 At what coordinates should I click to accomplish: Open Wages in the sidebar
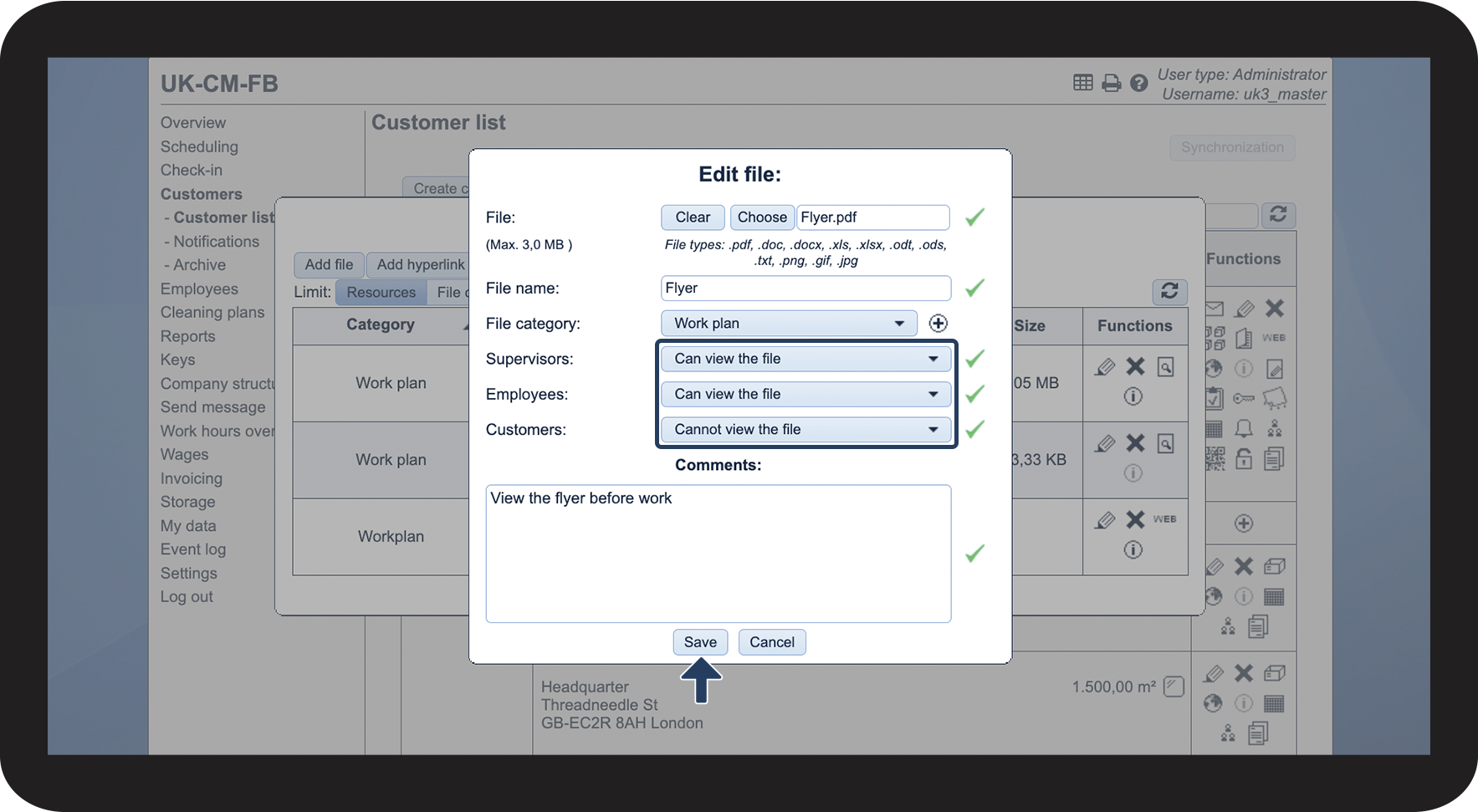tap(184, 455)
